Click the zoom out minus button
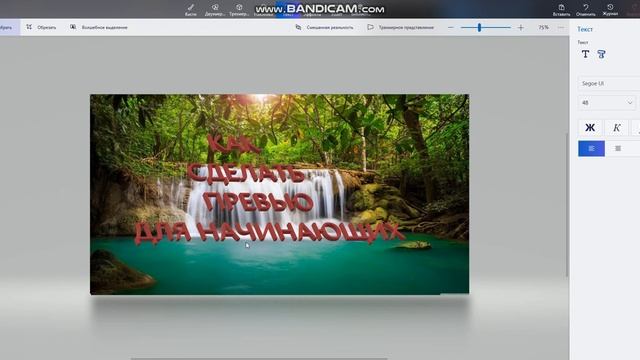Screen dimensions: 640x360 (x=451, y=27)
